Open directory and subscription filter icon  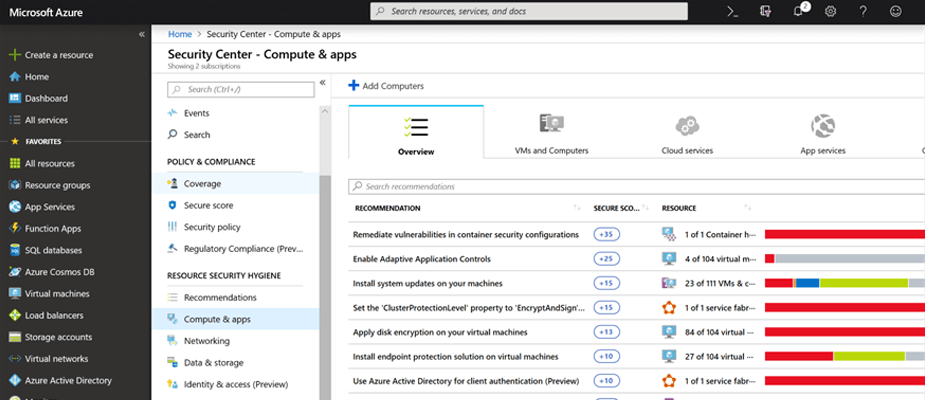point(766,11)
